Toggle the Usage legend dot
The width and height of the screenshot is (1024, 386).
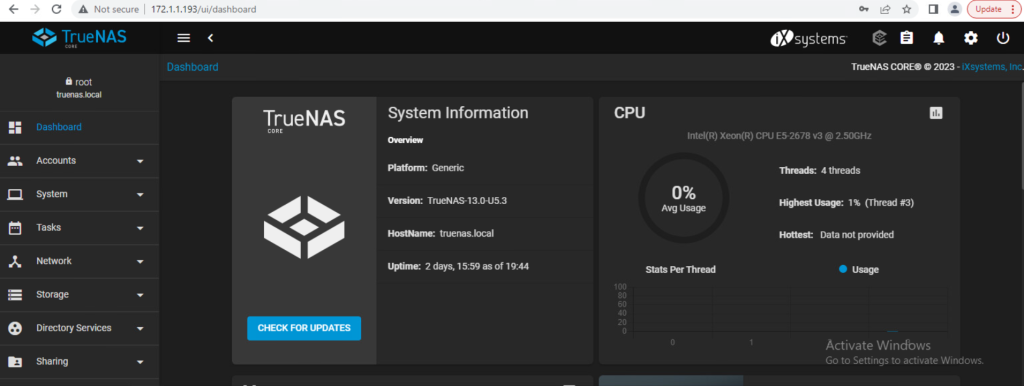coord(843,269)
